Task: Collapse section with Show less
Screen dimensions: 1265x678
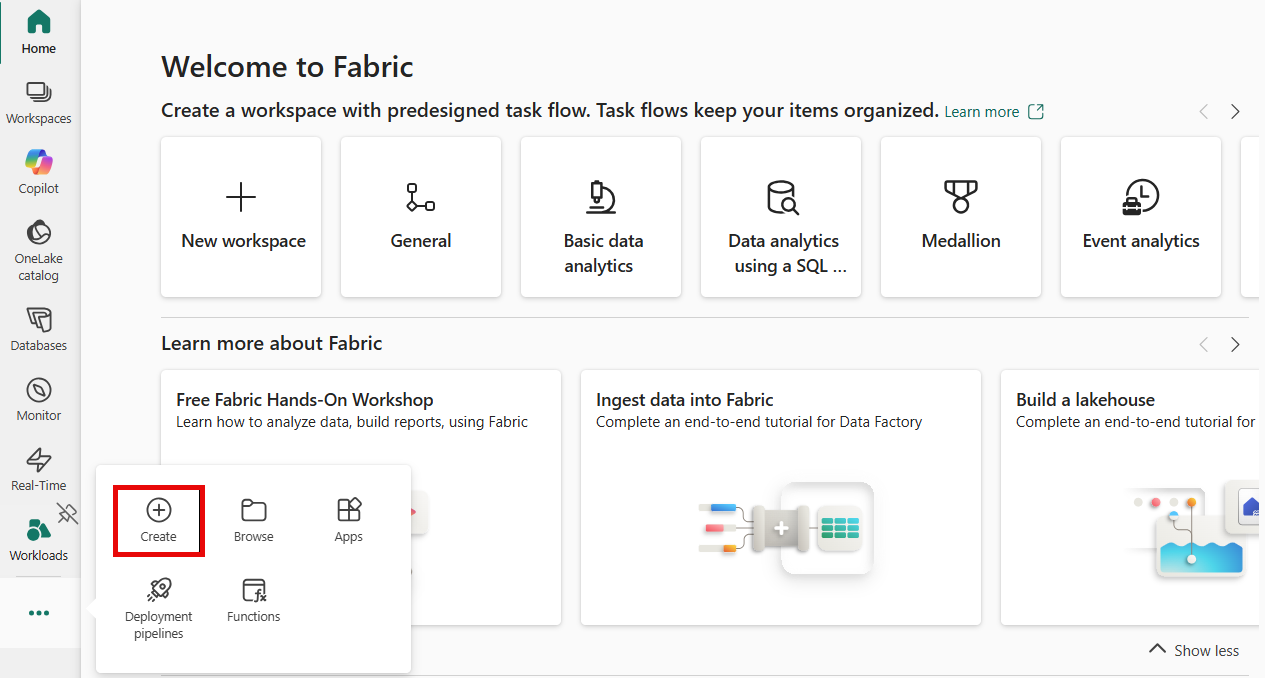Action: pos(1195,650)
